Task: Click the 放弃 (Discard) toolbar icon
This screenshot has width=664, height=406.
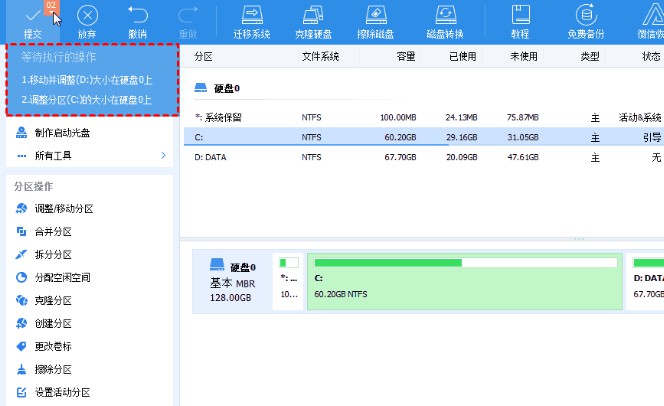Action: pyautogui.click(x=88, y=20)
